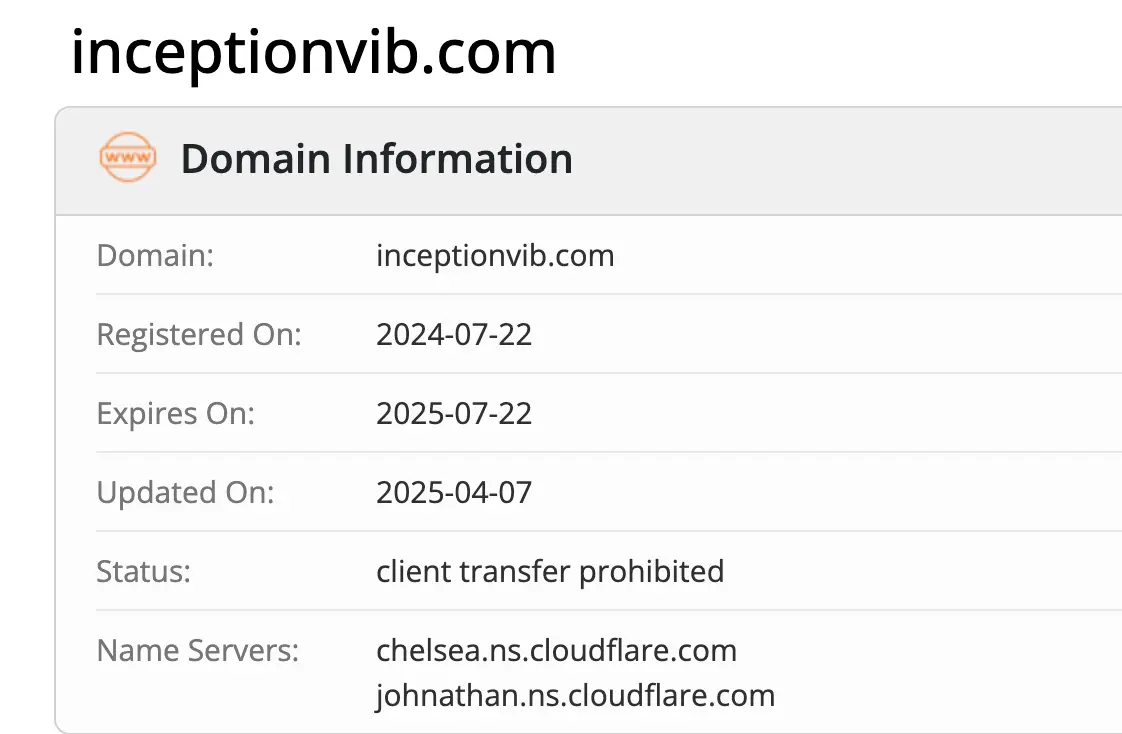Click the Status: field label
This screenshot has width=1122, height=734.
click(x=143, y=571)
